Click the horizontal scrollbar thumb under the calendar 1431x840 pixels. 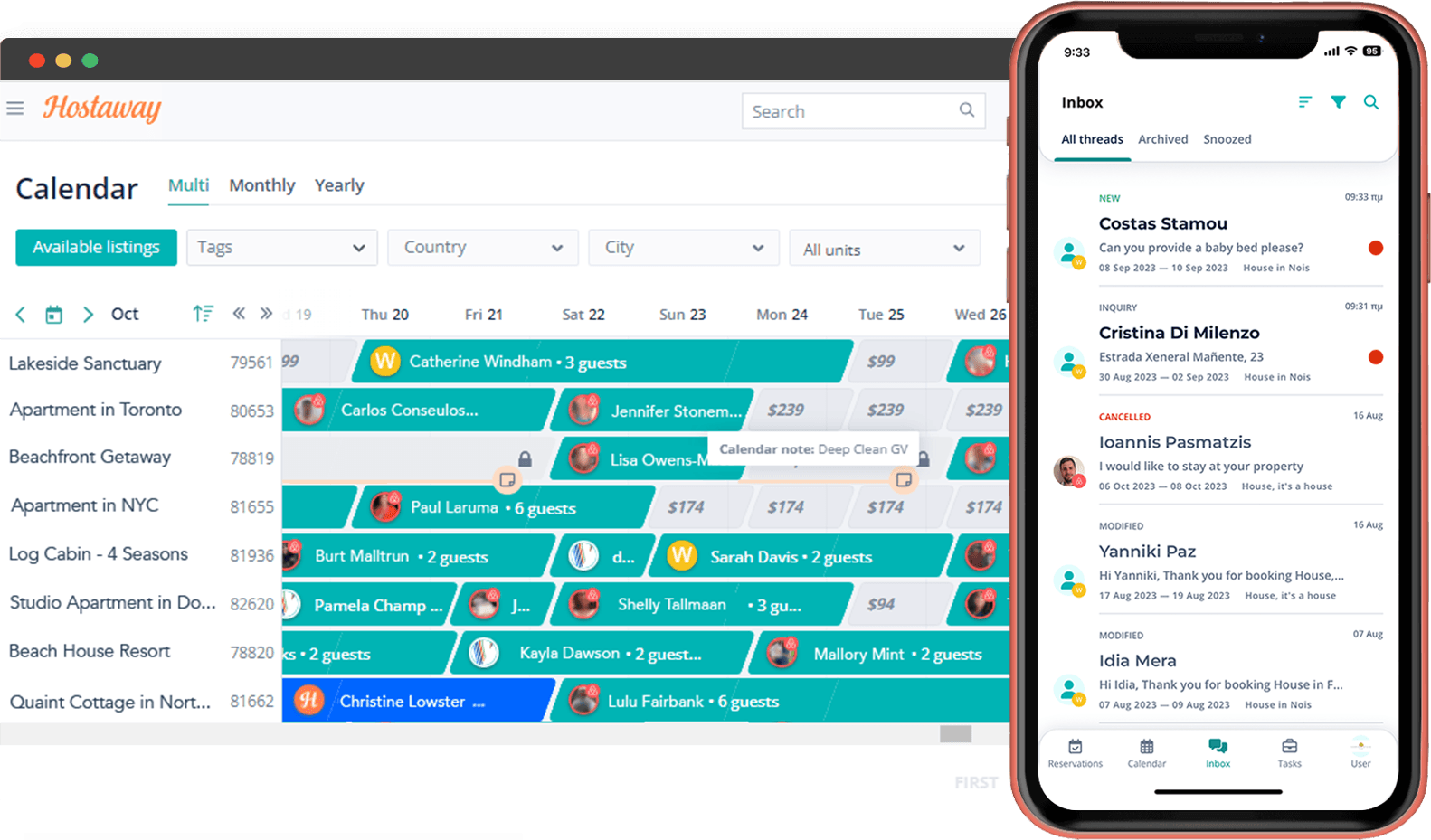coord(955,734)
